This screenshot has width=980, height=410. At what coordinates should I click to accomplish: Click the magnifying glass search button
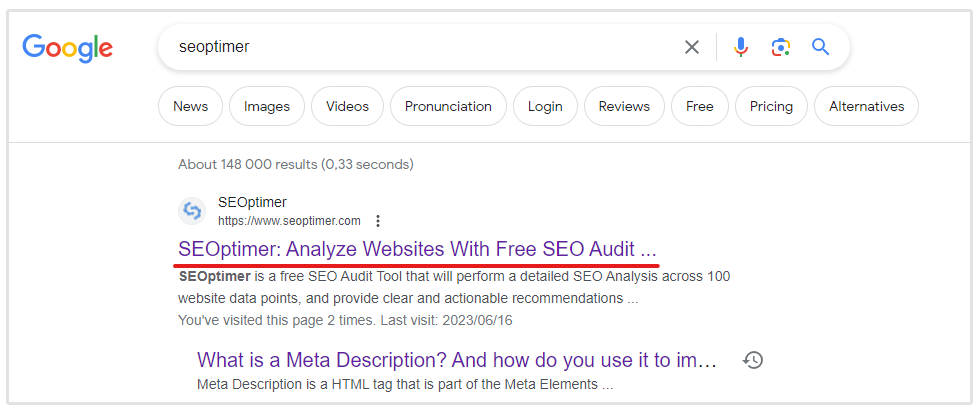pos(821,47)
